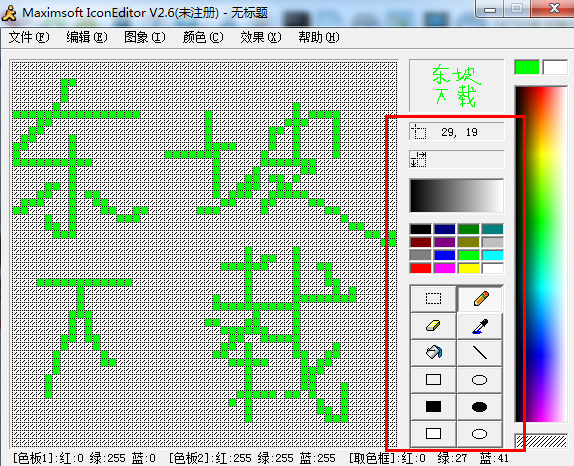This screenshot has height=466, width=574.
Task: Pick the magenta palette swatch
Action: (x=445, y=268)
